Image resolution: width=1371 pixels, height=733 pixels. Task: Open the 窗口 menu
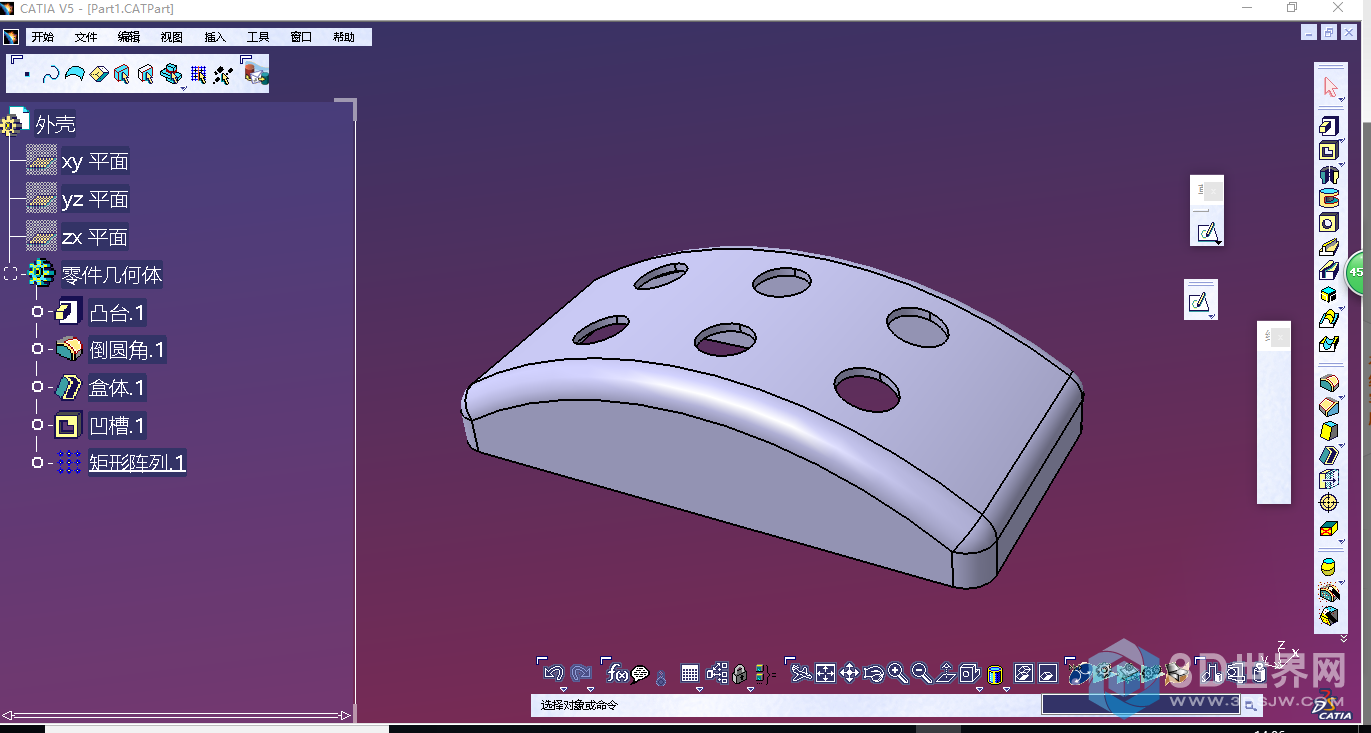tap(301, 37)
